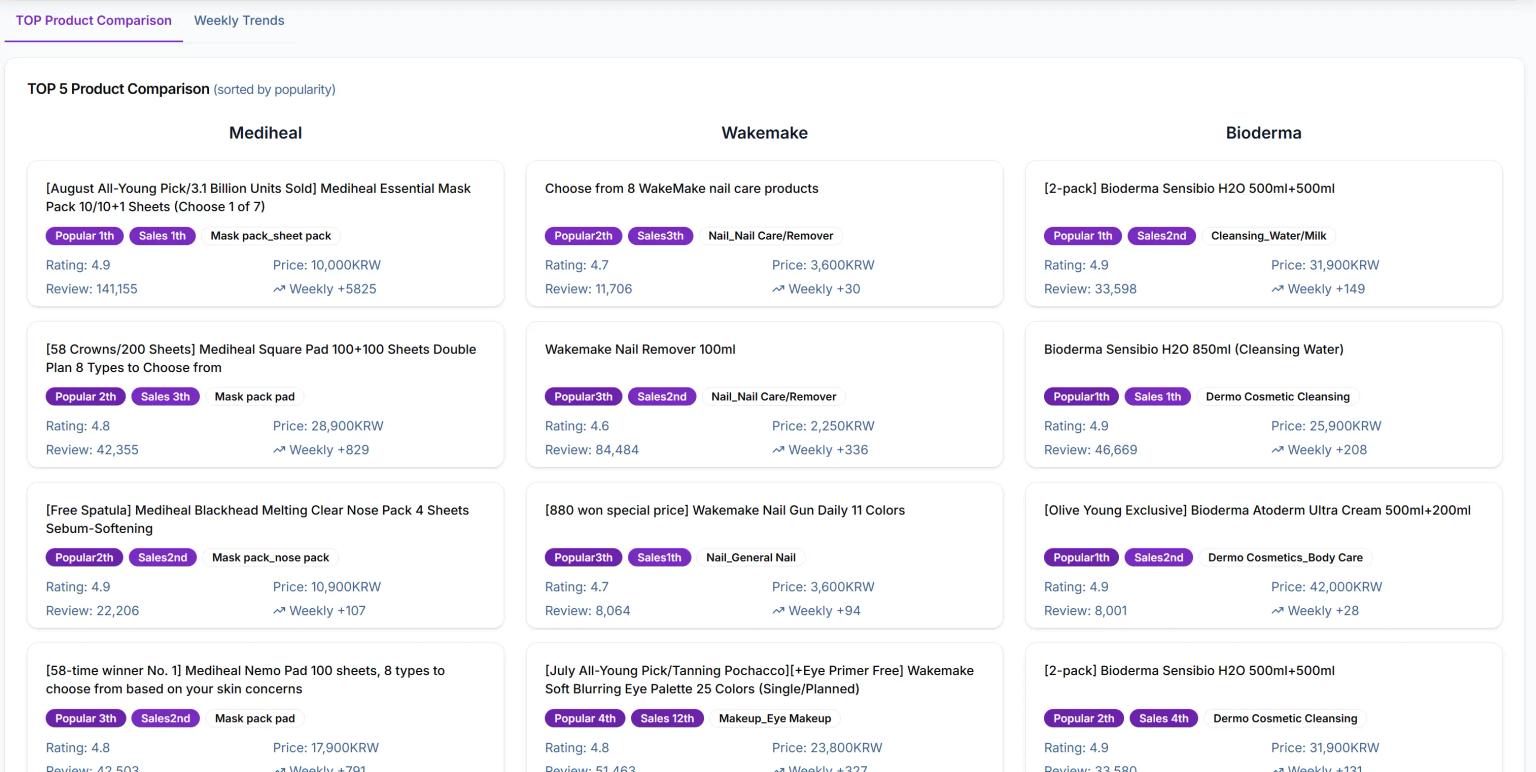Open Bioderma Atoderm Ultra Cream 500ml+200ml title
The image size is (1536, 772).
point(1257,510)
